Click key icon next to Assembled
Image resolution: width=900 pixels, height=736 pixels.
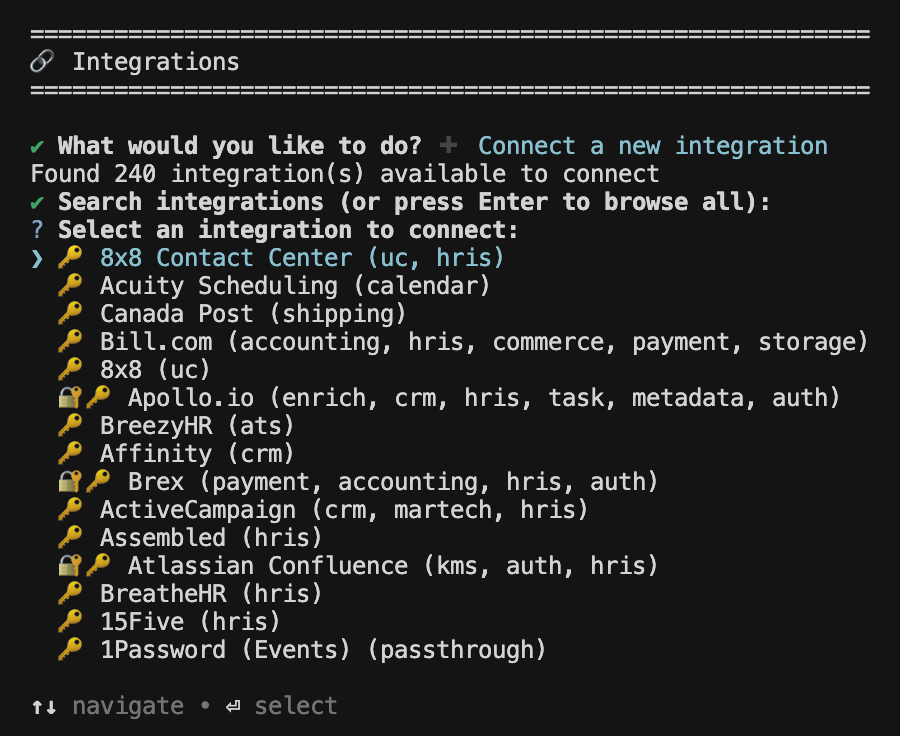[x=70, y=537]
